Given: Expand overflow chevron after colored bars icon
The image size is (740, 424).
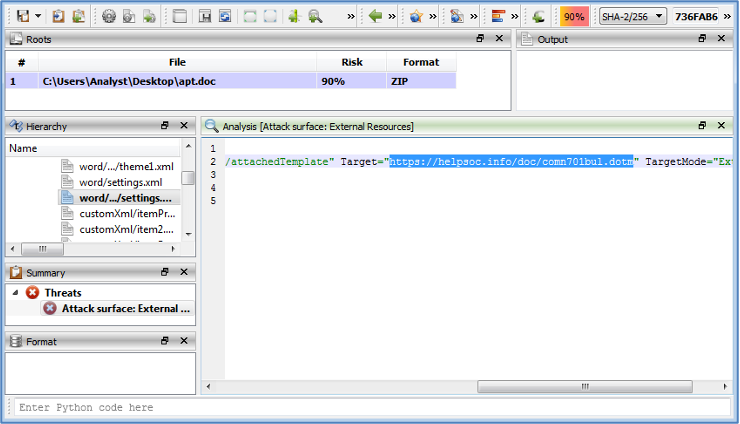Looking at the screenshot, I should [514, 17].
